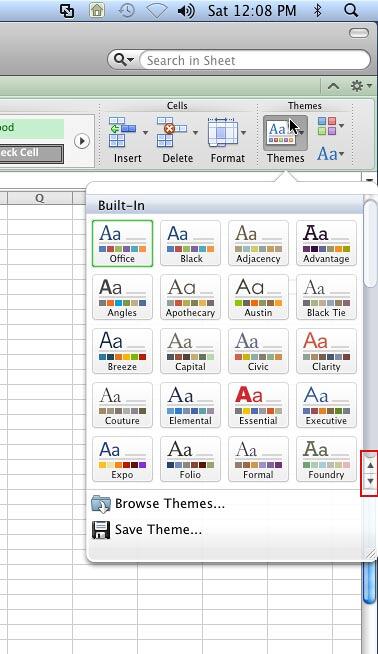
Task: Open the Insert dropdown arrow
Action: click(145, 133)
